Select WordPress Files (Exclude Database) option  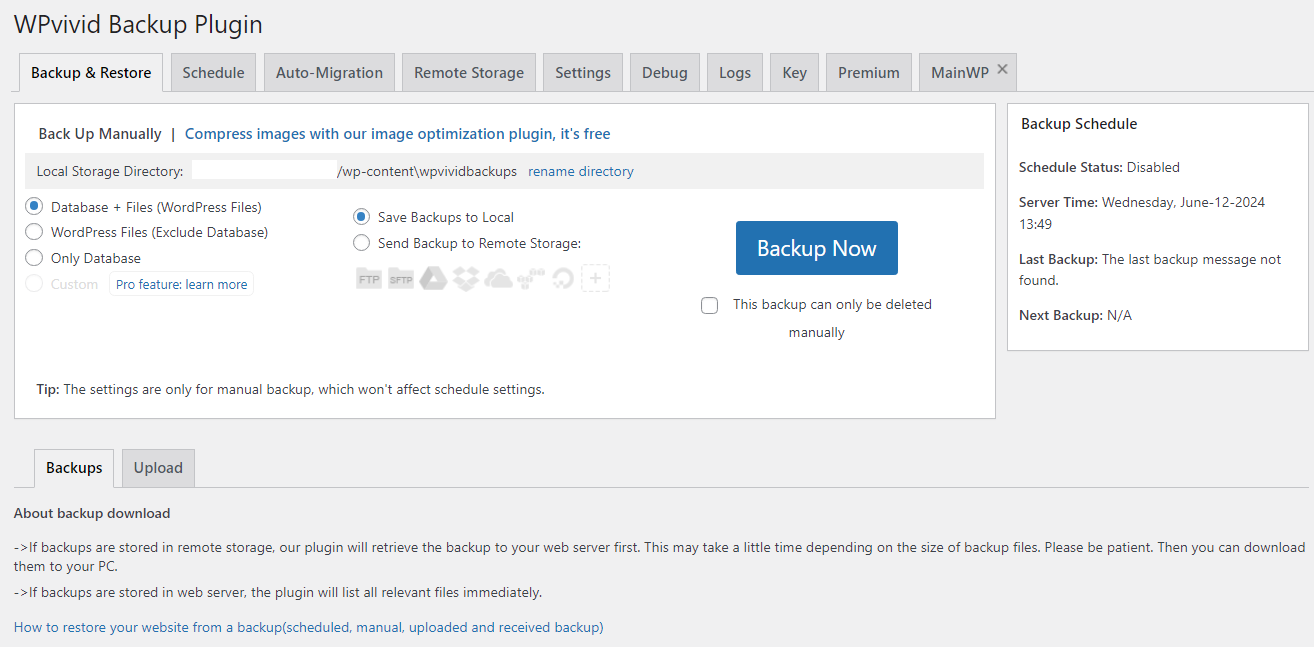click(x=34, y=232)
